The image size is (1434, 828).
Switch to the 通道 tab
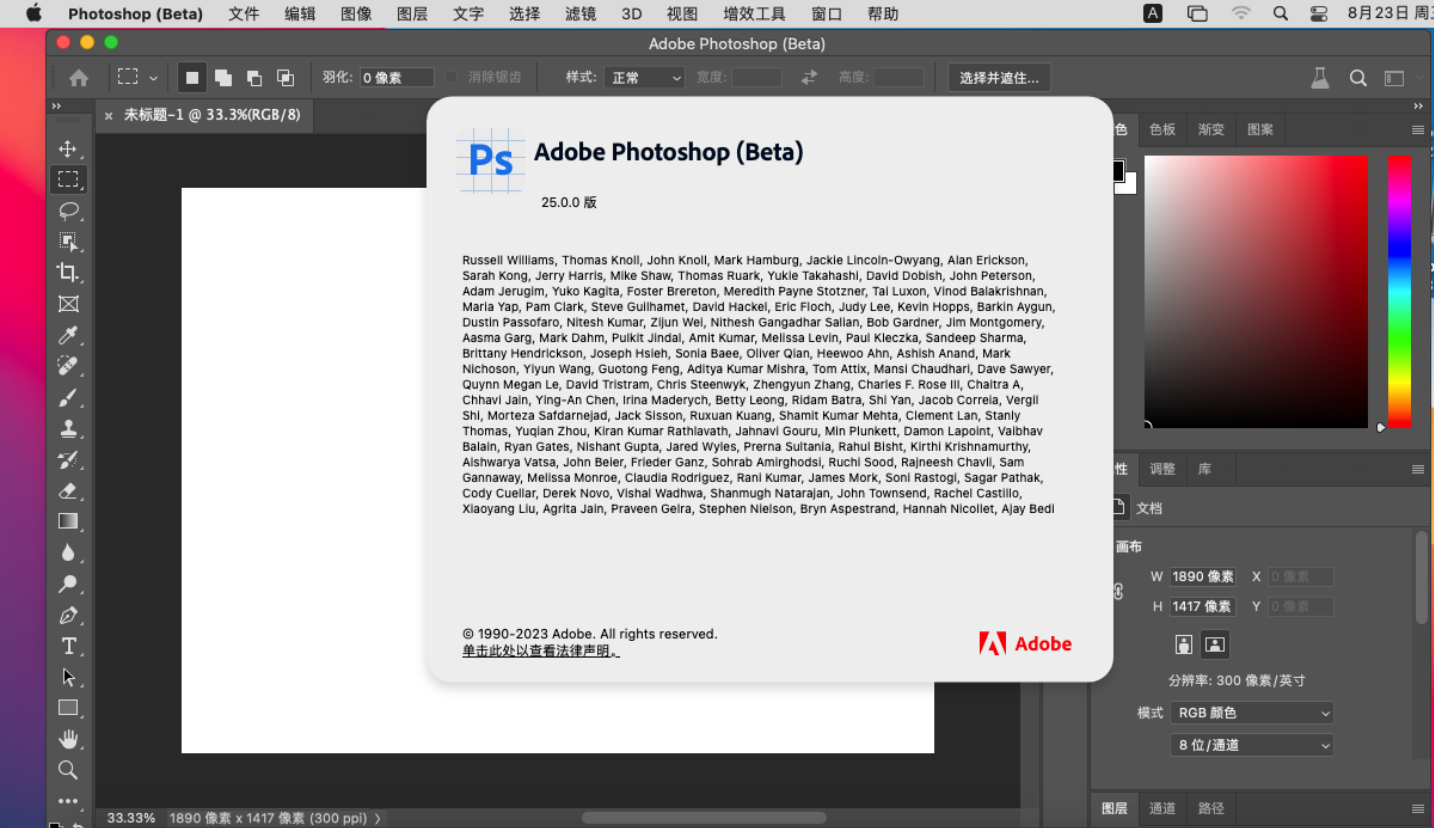tap(1162, 808)
